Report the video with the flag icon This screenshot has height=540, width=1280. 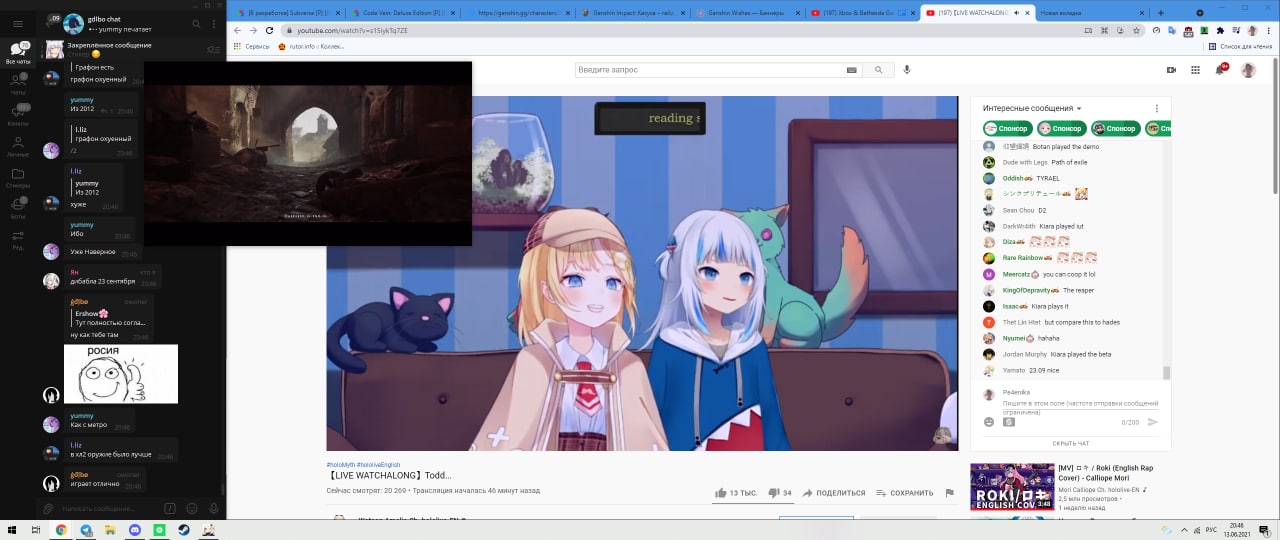pos(949,493)
